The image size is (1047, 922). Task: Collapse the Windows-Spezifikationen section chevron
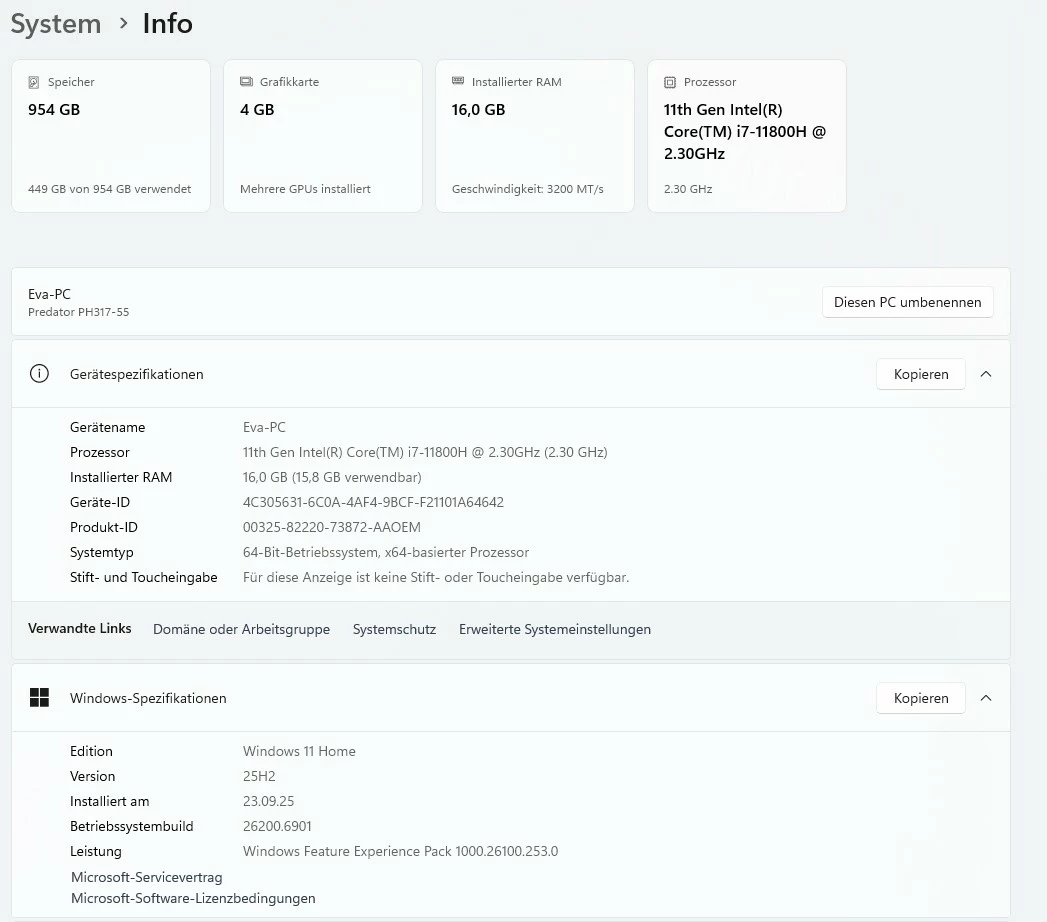click(x=986, y=698)
